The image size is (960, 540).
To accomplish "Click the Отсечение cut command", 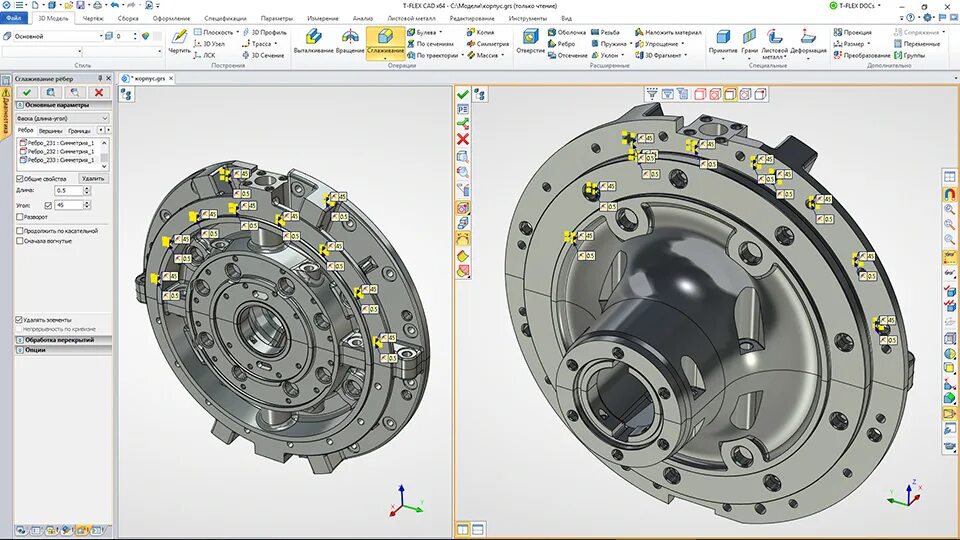I will (568, 55).
